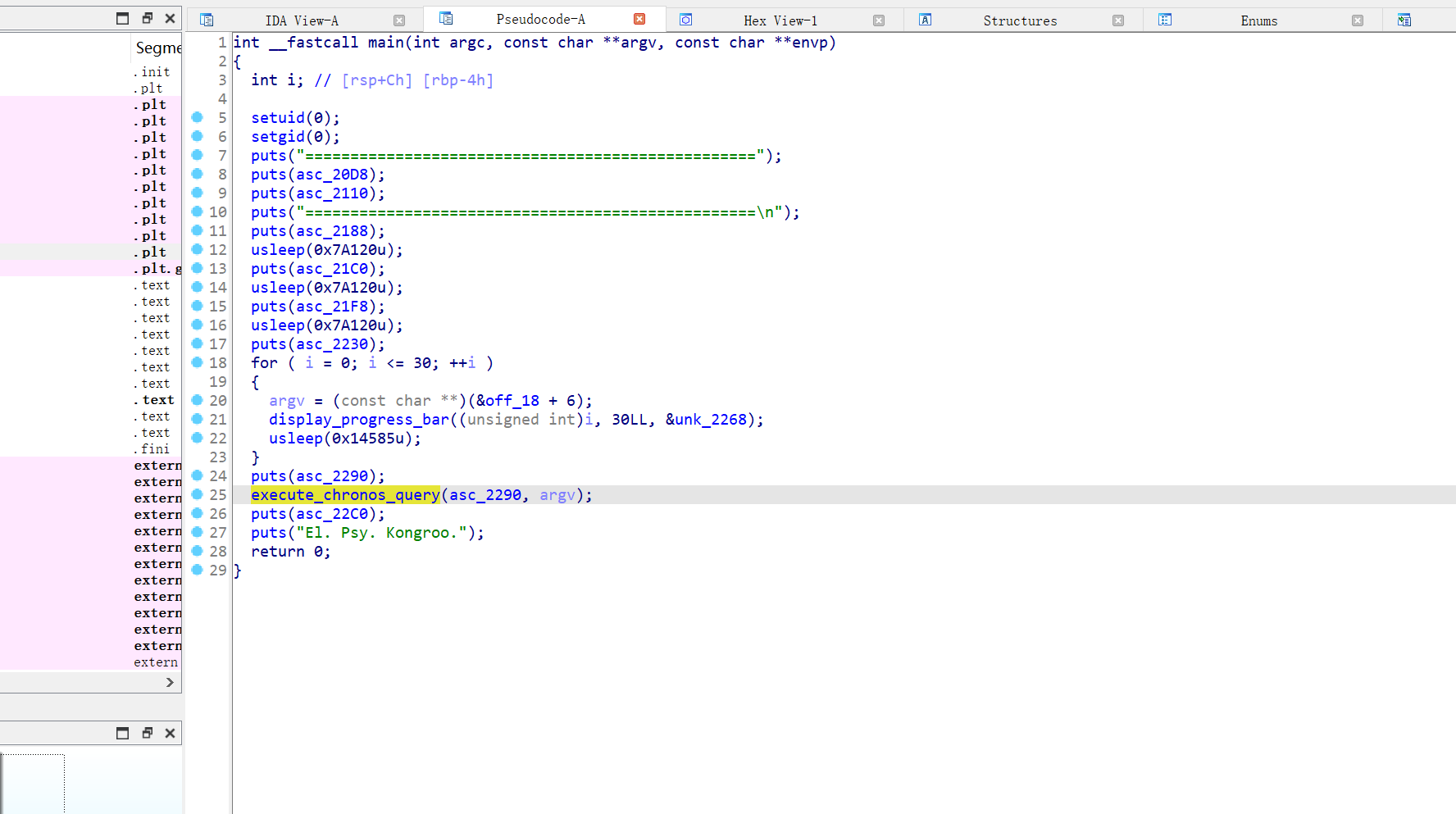Screen dimensions: 1456x814
Task: Float the lower-left overview panel
Action: tap(148, 733)
